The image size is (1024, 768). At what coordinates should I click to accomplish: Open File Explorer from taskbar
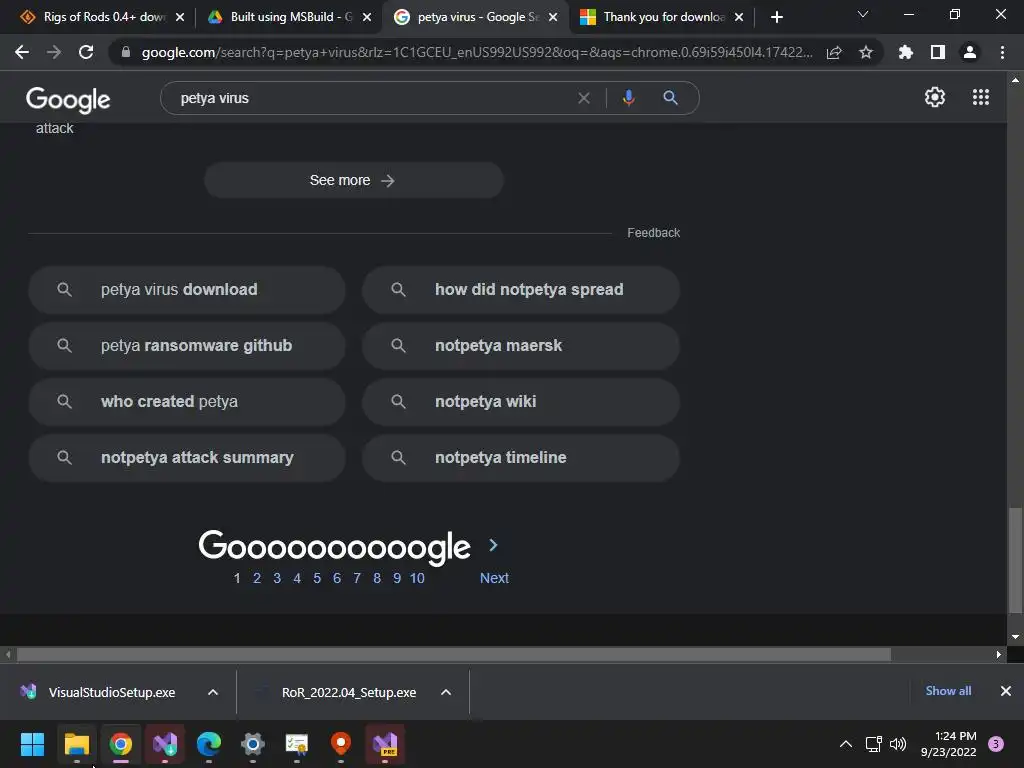tap(76, 744)
